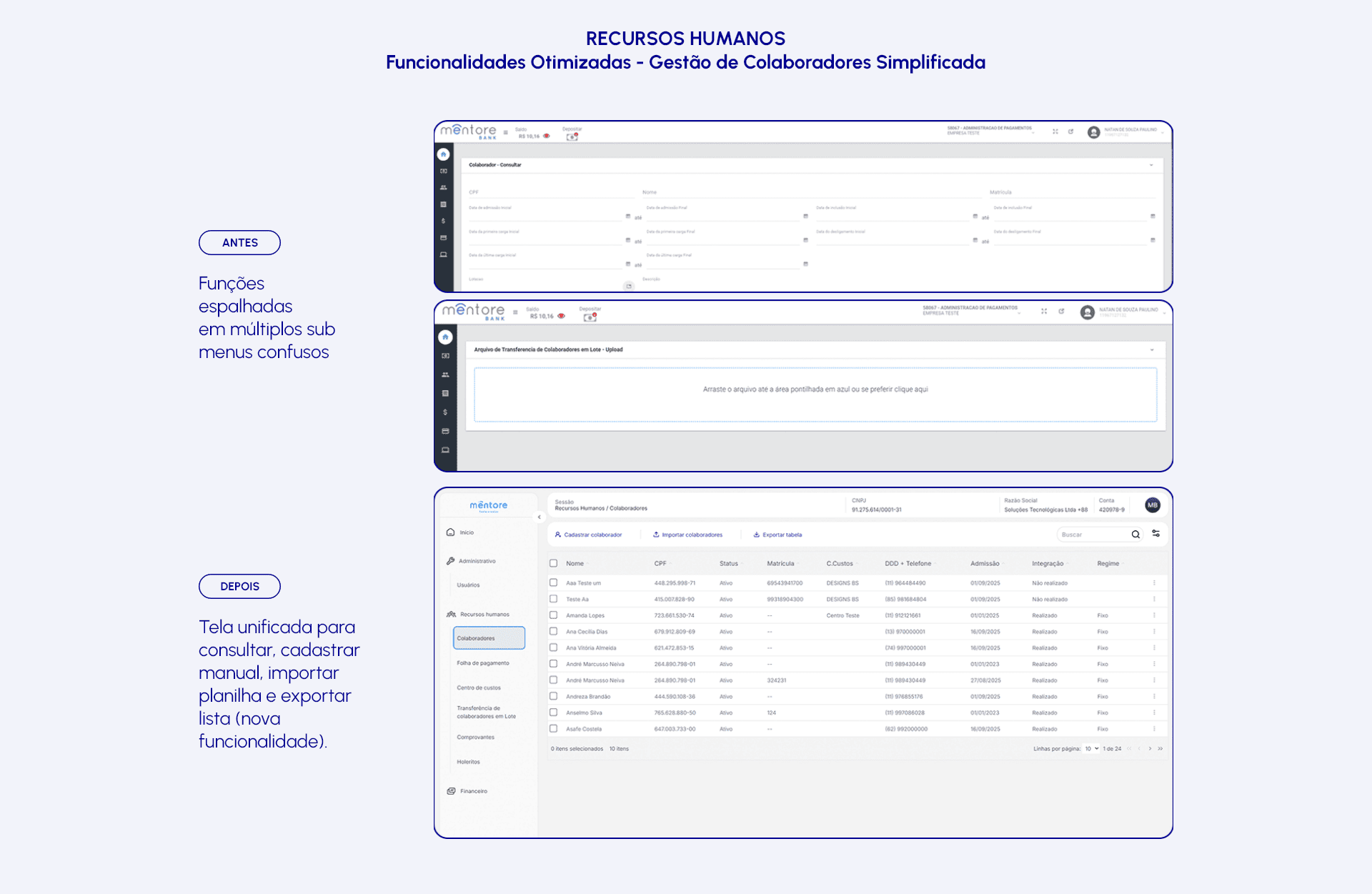Viewport: 1372px width, 894px height.
Task: Click MB avatar in Colaboradores list screen
Action: click(1152, 505)
